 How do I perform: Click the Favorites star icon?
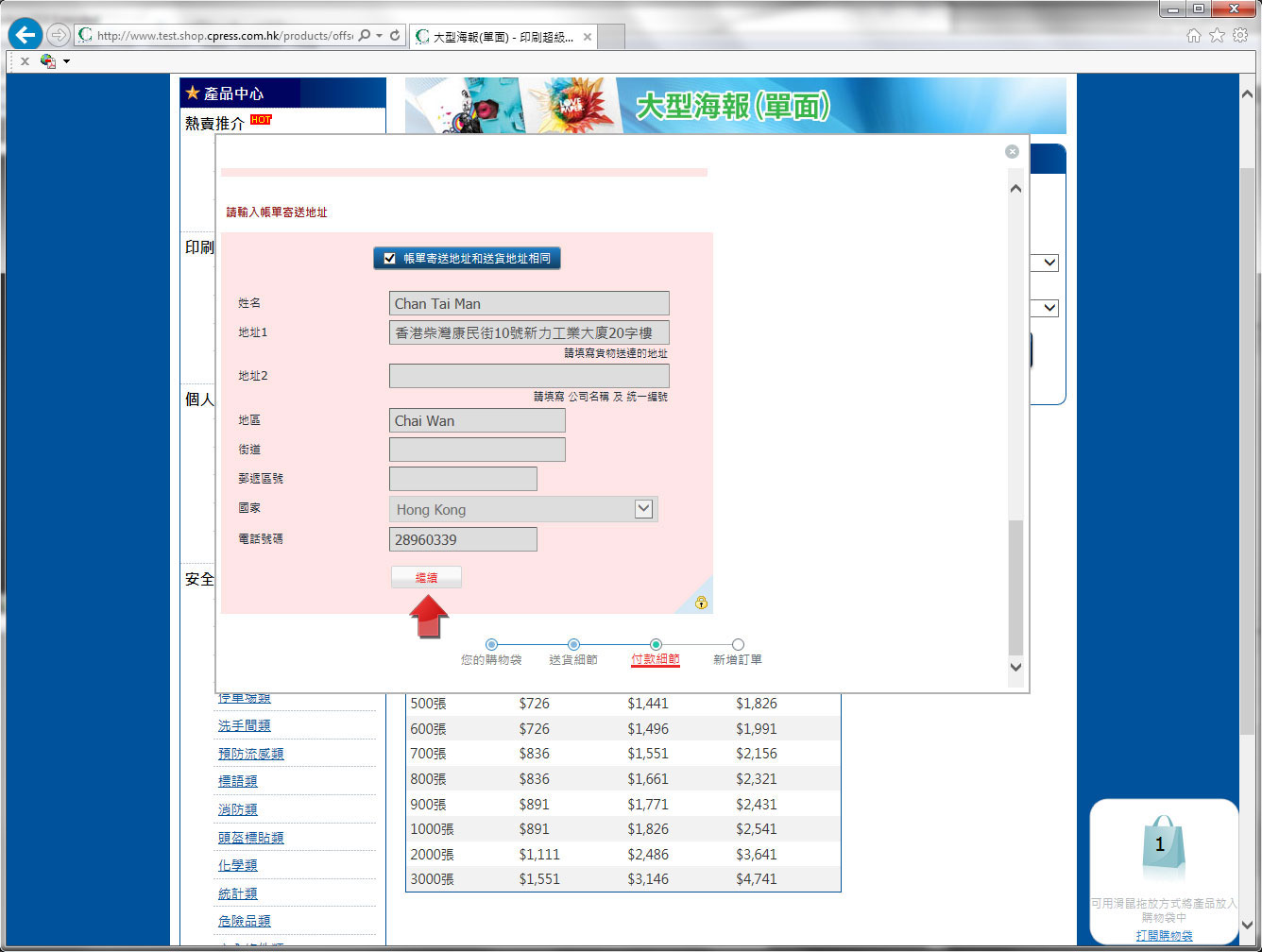tap(1217, 36)
